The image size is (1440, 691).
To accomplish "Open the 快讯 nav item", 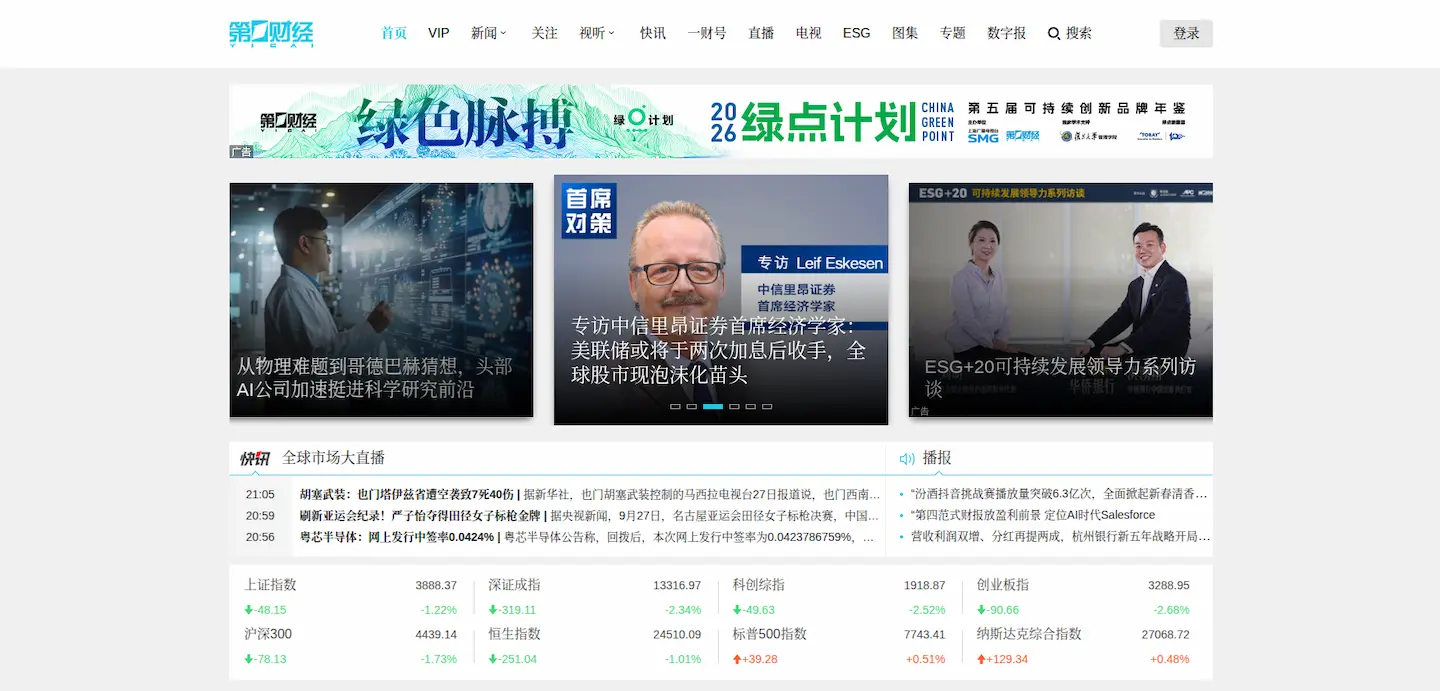I will click(653, 33).
